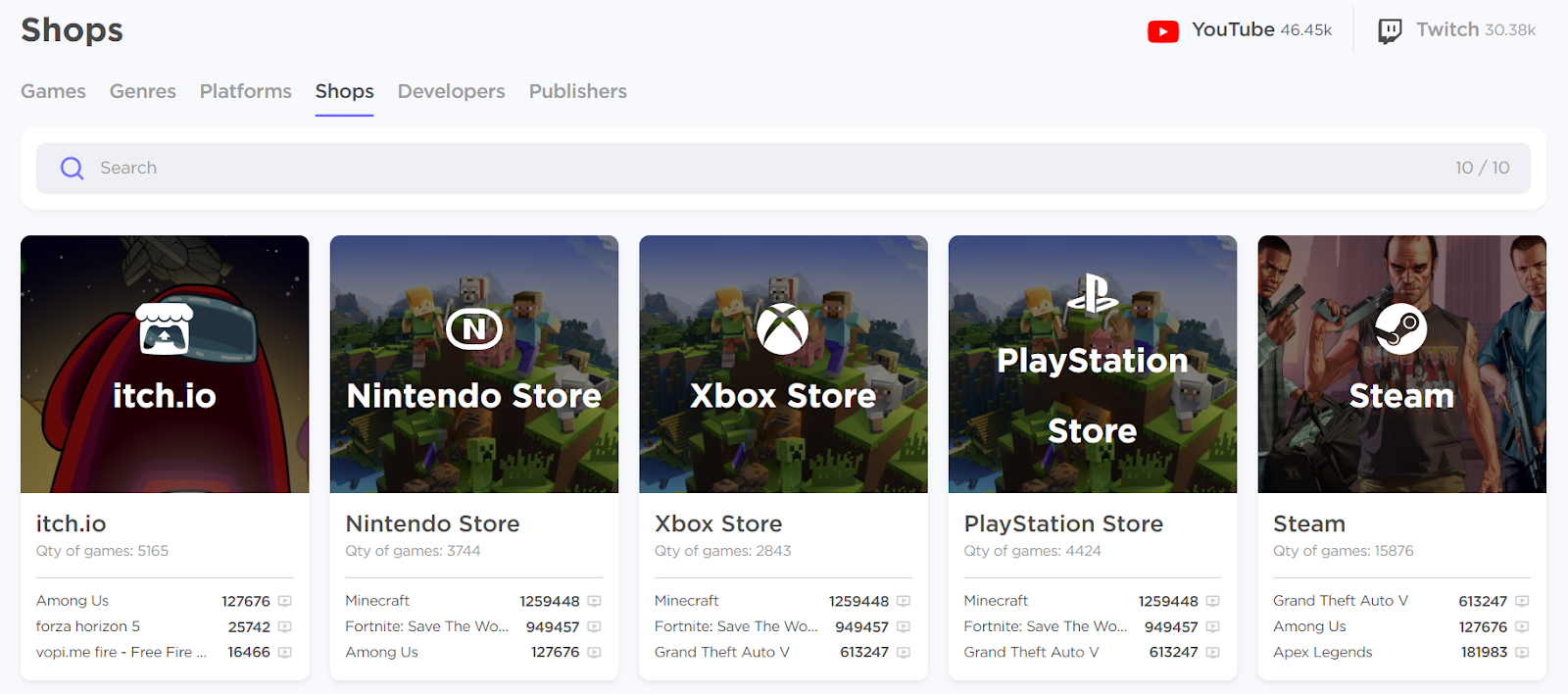
Task: Click the YouTube logo icon
Action: click(x=1163, y=31)
